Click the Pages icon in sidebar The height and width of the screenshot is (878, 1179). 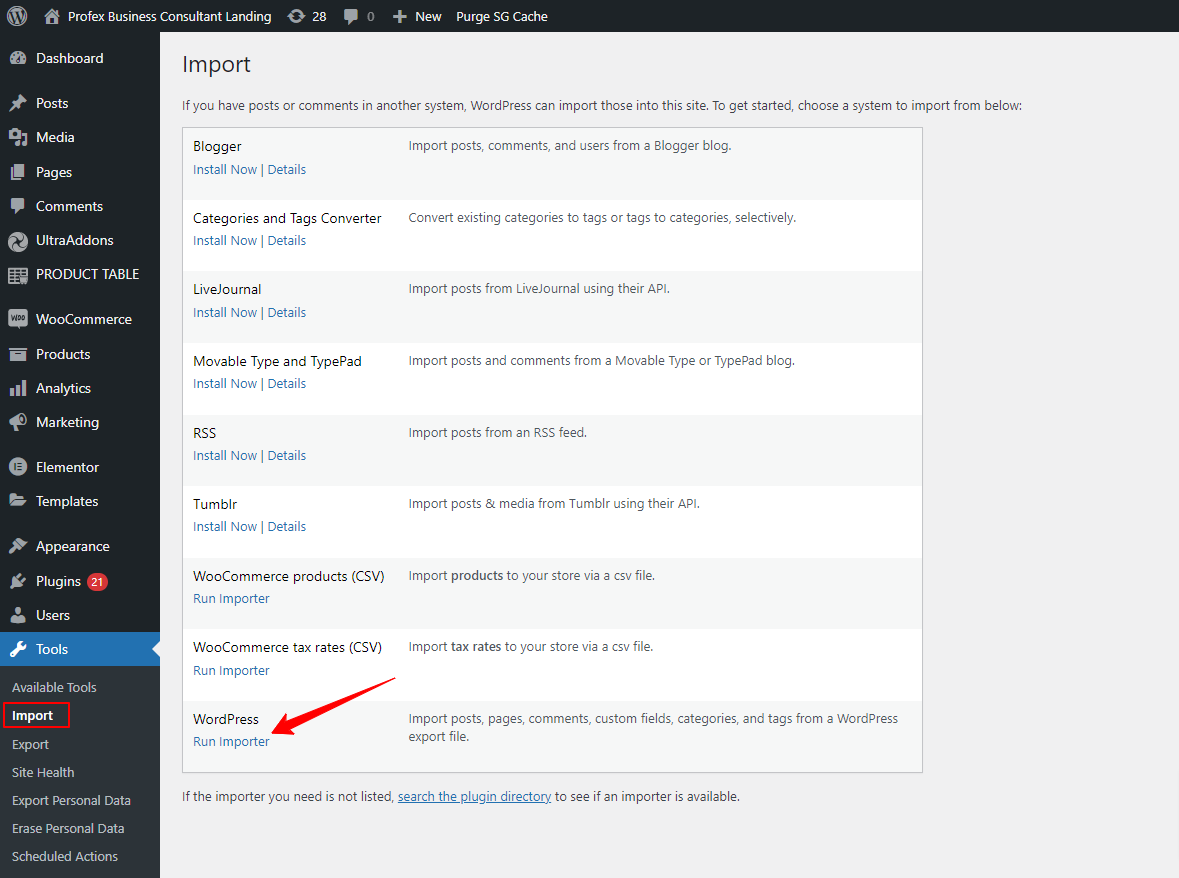click(18, 172)
